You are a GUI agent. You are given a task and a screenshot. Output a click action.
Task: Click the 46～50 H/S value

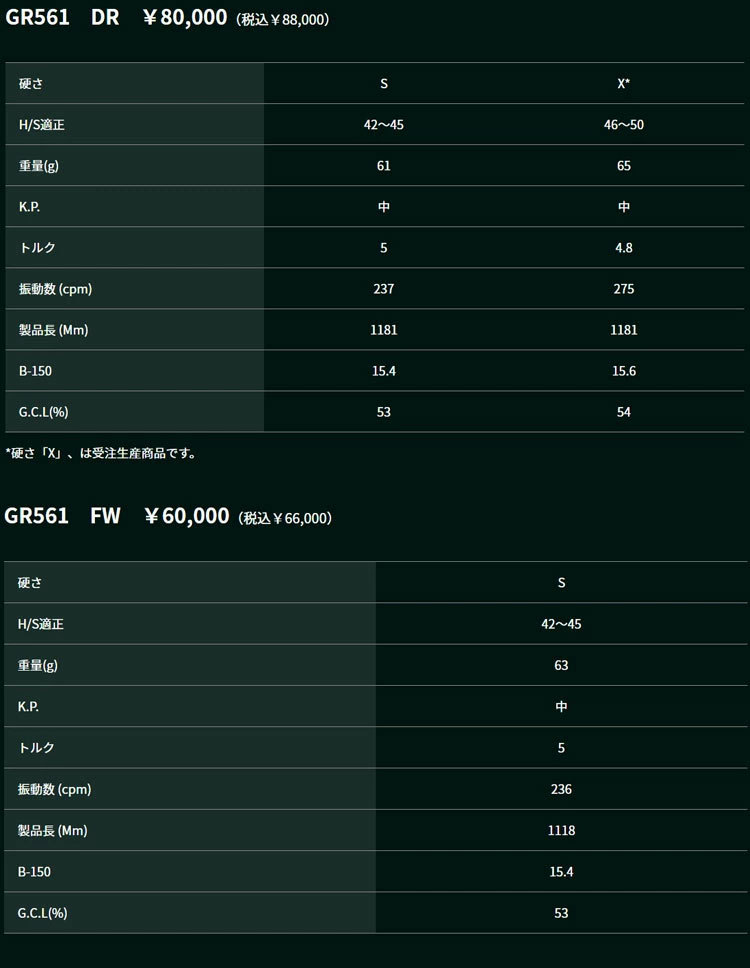[623, 125]
